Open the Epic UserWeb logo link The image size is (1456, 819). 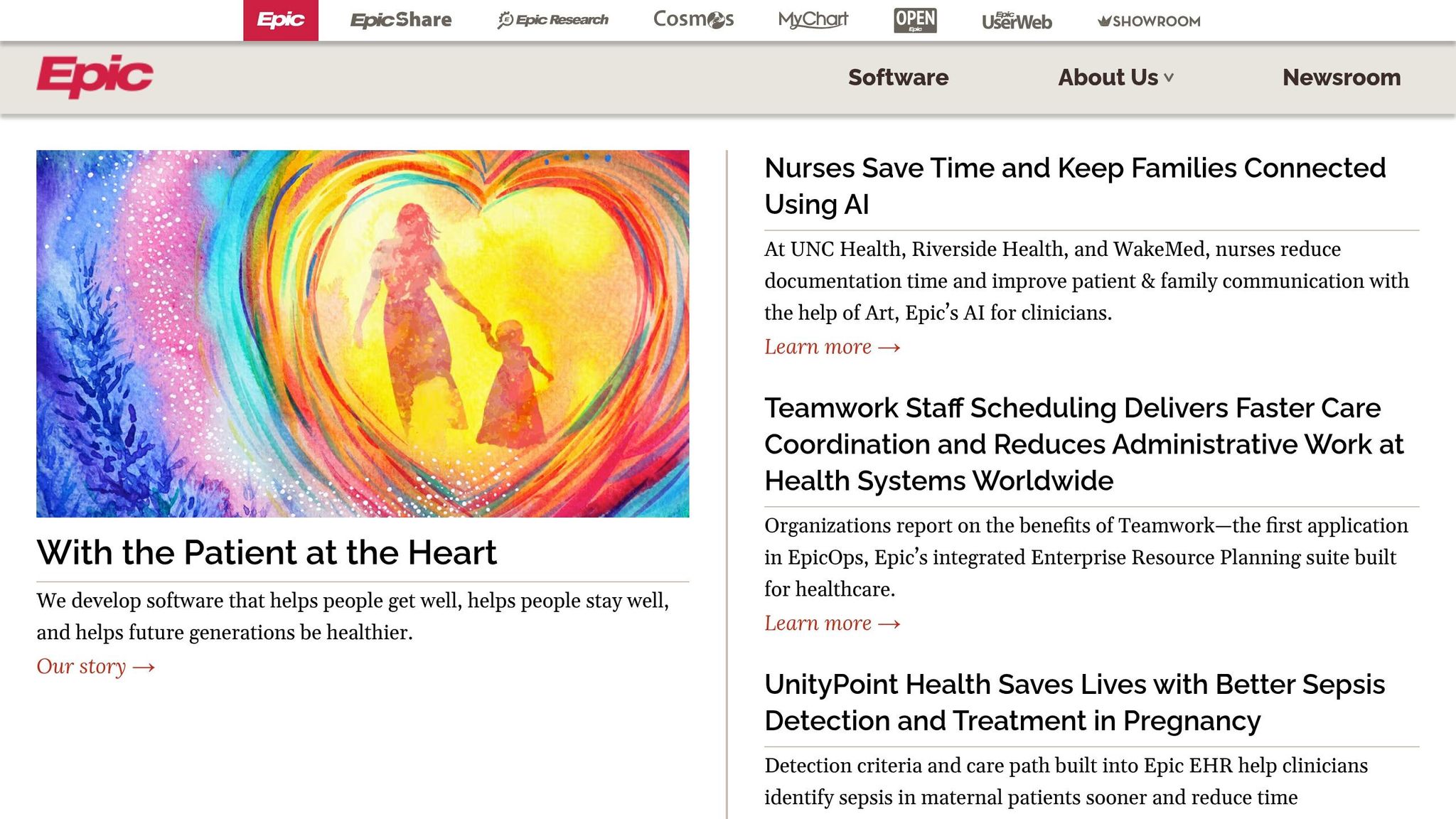(1017, 21)
